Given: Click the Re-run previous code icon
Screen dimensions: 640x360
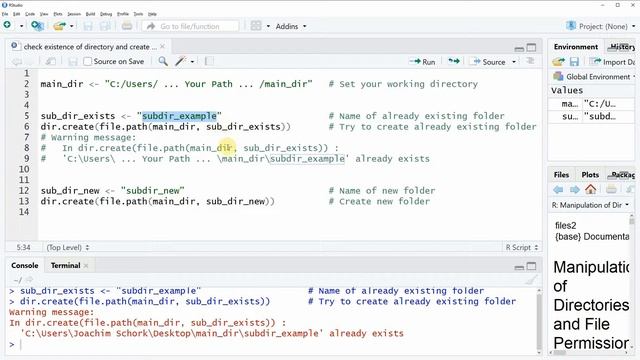Looking at the screenshot, I should 453,61.
